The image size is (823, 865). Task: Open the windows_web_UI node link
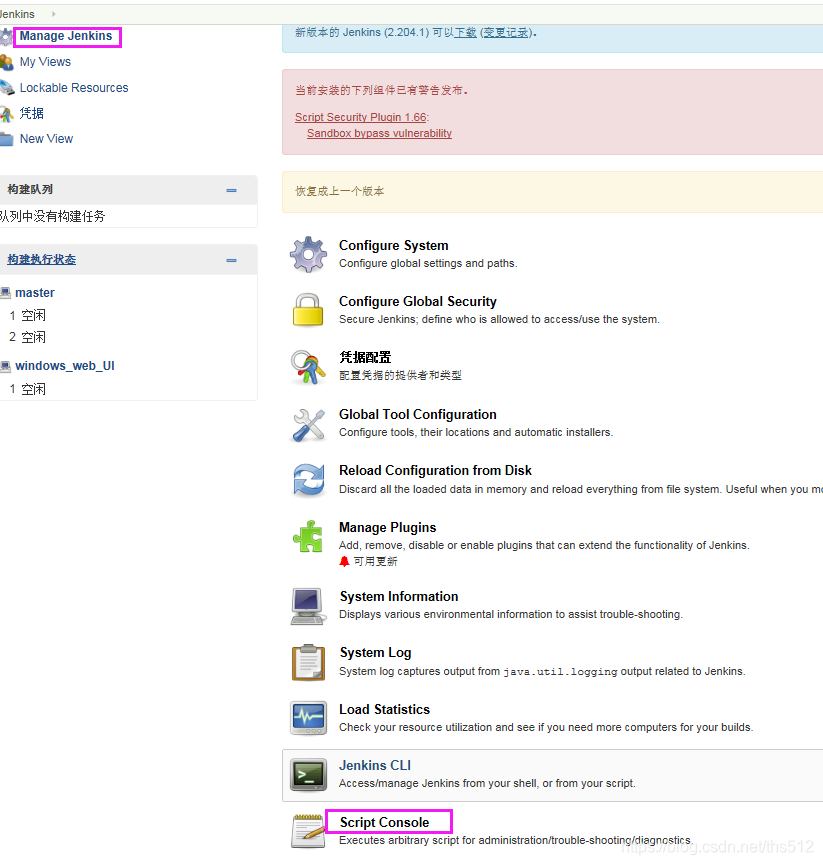65,366
